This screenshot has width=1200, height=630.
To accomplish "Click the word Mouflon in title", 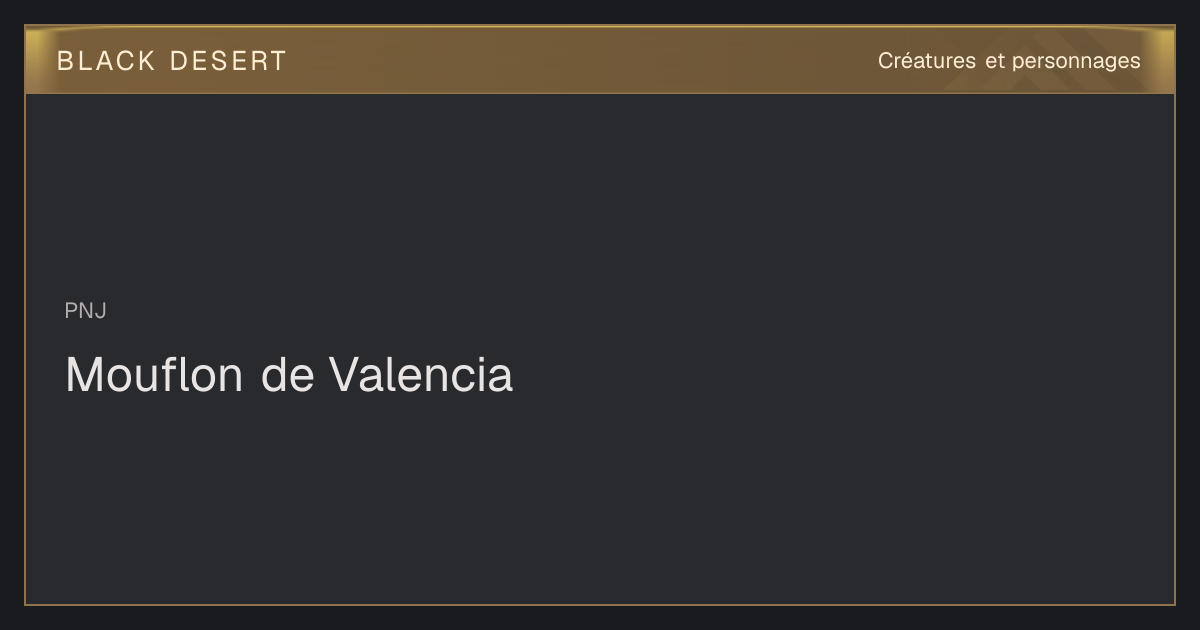I will pos(154,375).
